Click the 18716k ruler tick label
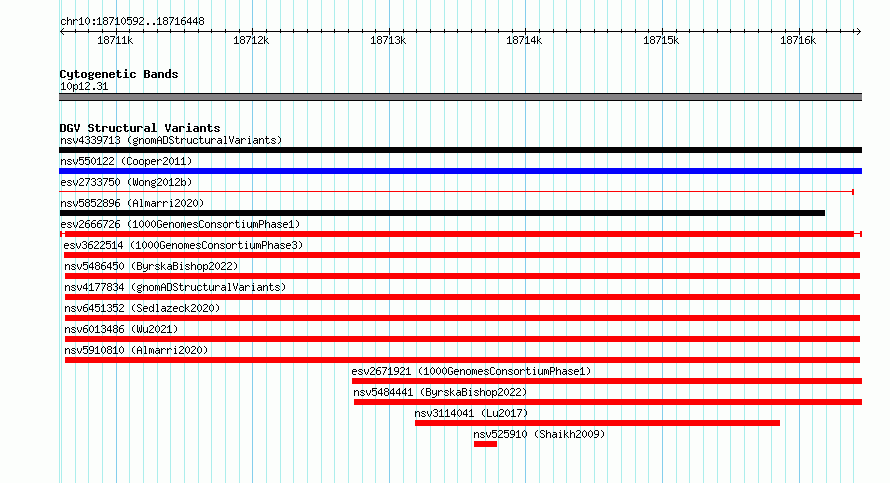 point(798,40)
